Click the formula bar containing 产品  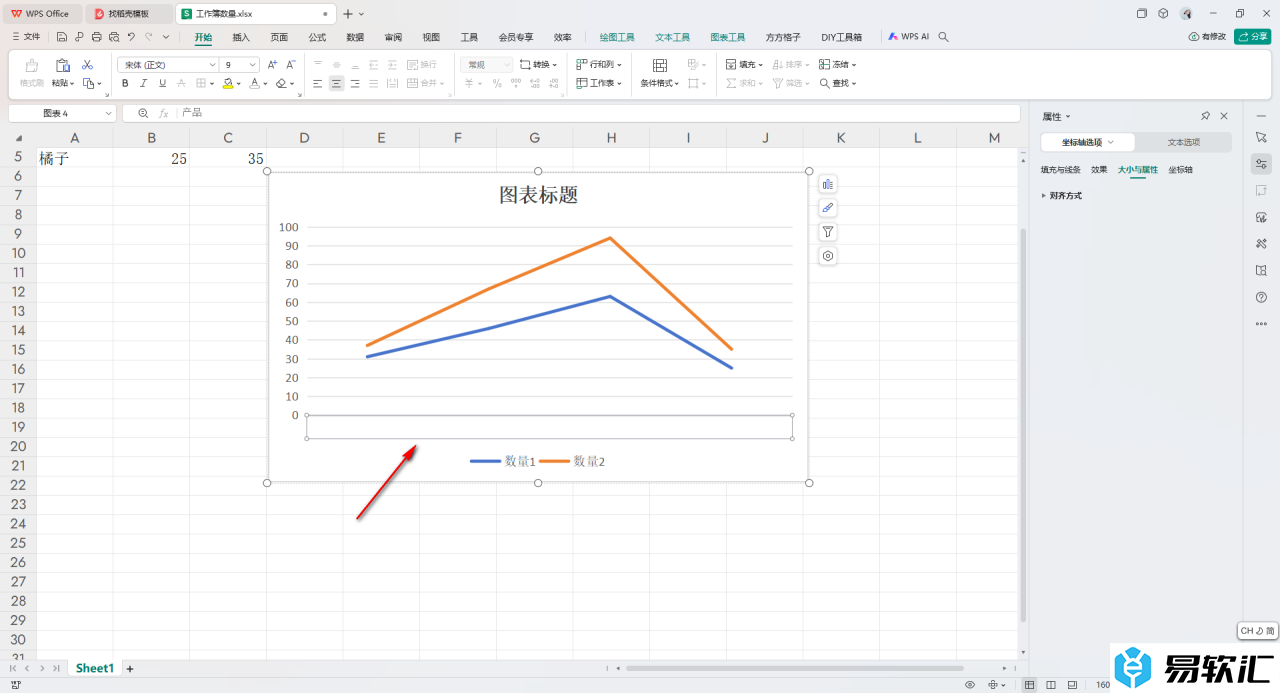tap(598, 113)
